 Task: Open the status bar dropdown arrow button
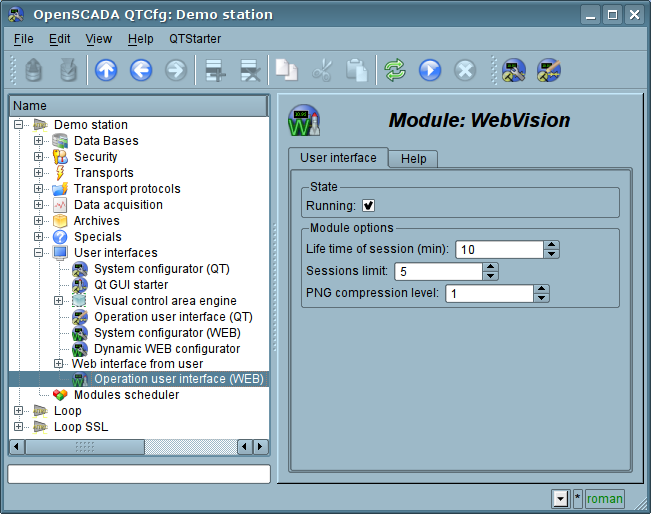coord(560,499)
